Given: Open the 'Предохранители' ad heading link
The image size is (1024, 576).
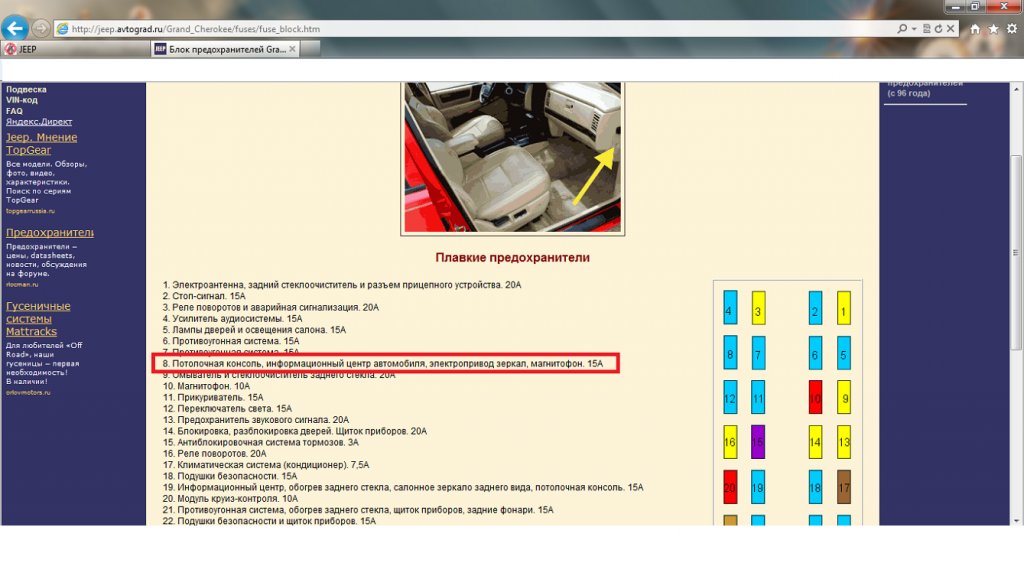Looking at the screenshot, I should point(50,232).
